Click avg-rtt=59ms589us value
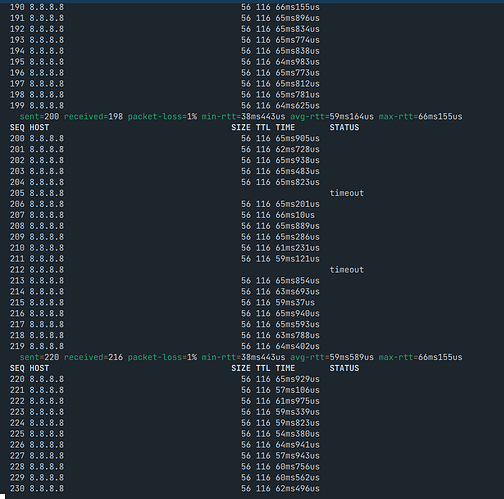This screenshot has height=499, width=504. point(332,357)
